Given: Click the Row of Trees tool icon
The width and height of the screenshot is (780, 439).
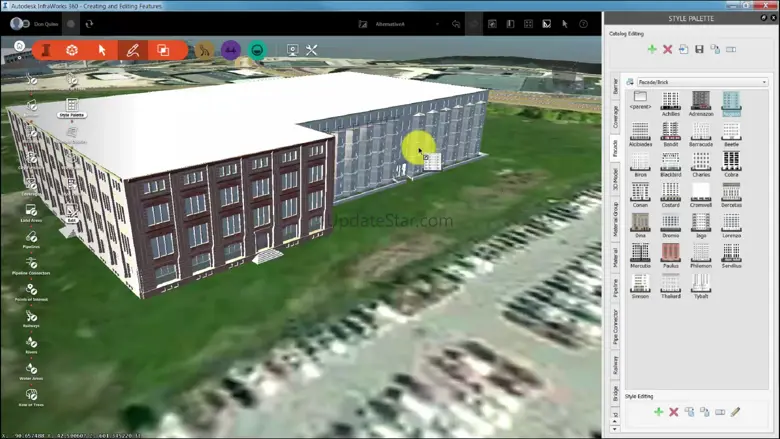Looking at the screenshot, I should (31, 395).
